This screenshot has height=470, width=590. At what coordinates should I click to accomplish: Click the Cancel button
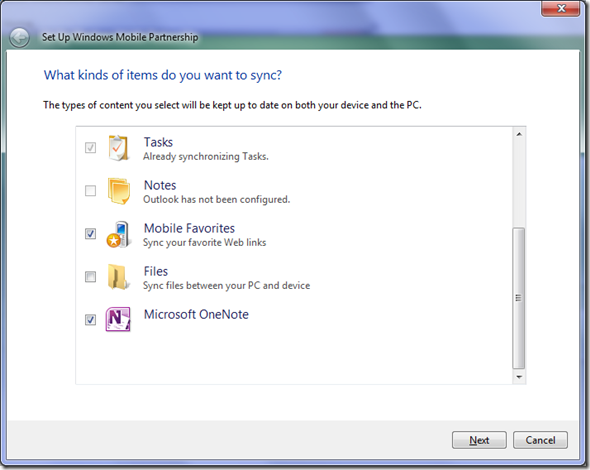point(540,440)
